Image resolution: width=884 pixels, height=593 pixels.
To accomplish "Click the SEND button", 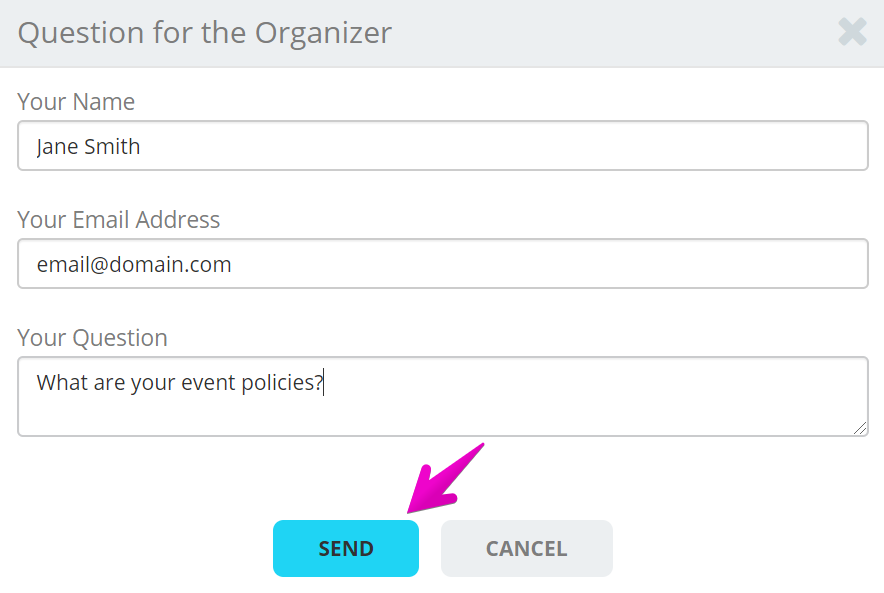I will coord(346,548).
